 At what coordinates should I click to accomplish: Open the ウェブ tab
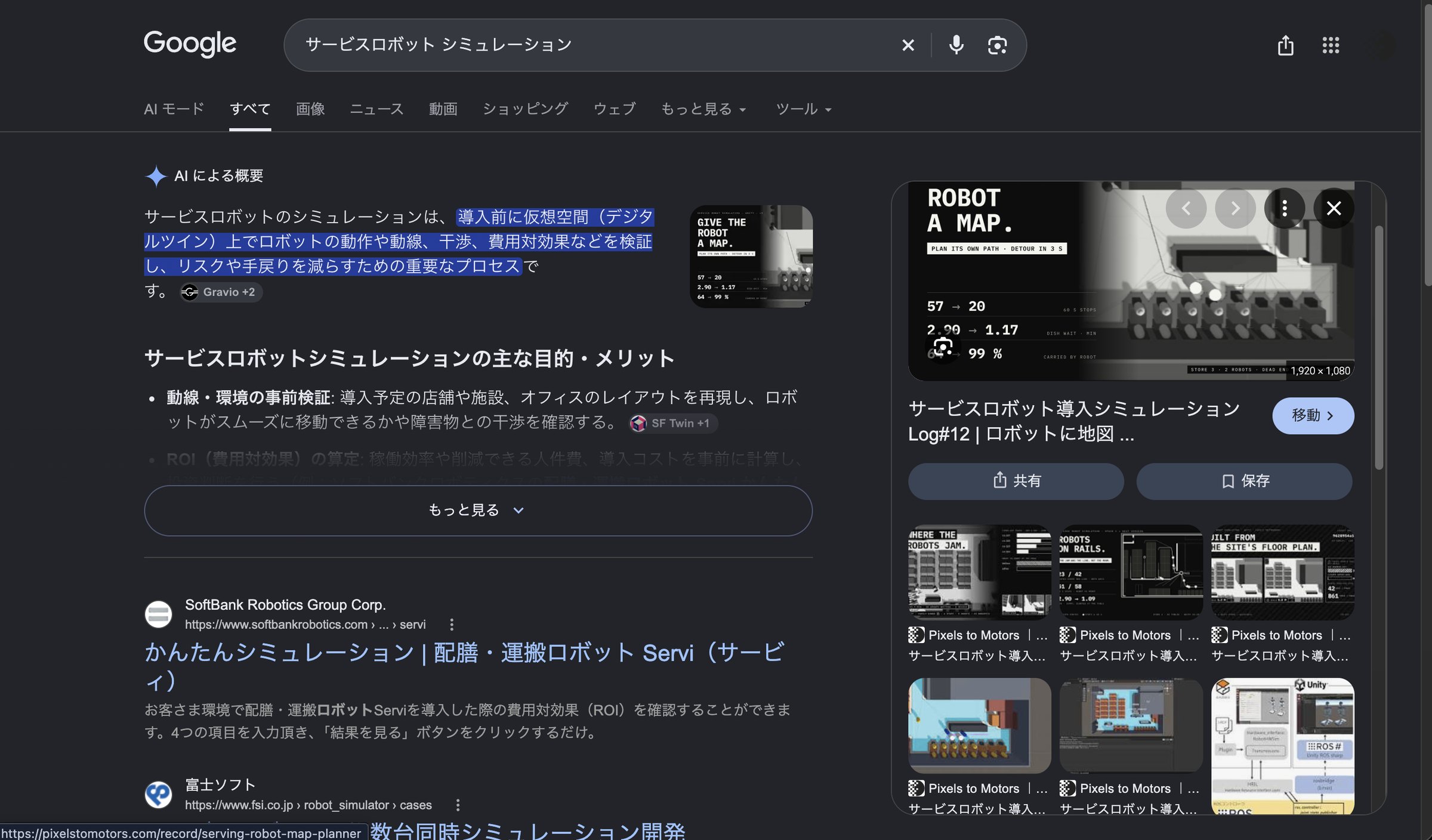615,109
